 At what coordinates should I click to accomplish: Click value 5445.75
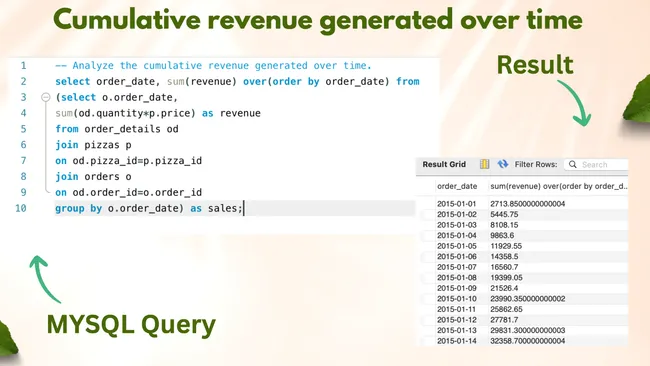[504, 214]
